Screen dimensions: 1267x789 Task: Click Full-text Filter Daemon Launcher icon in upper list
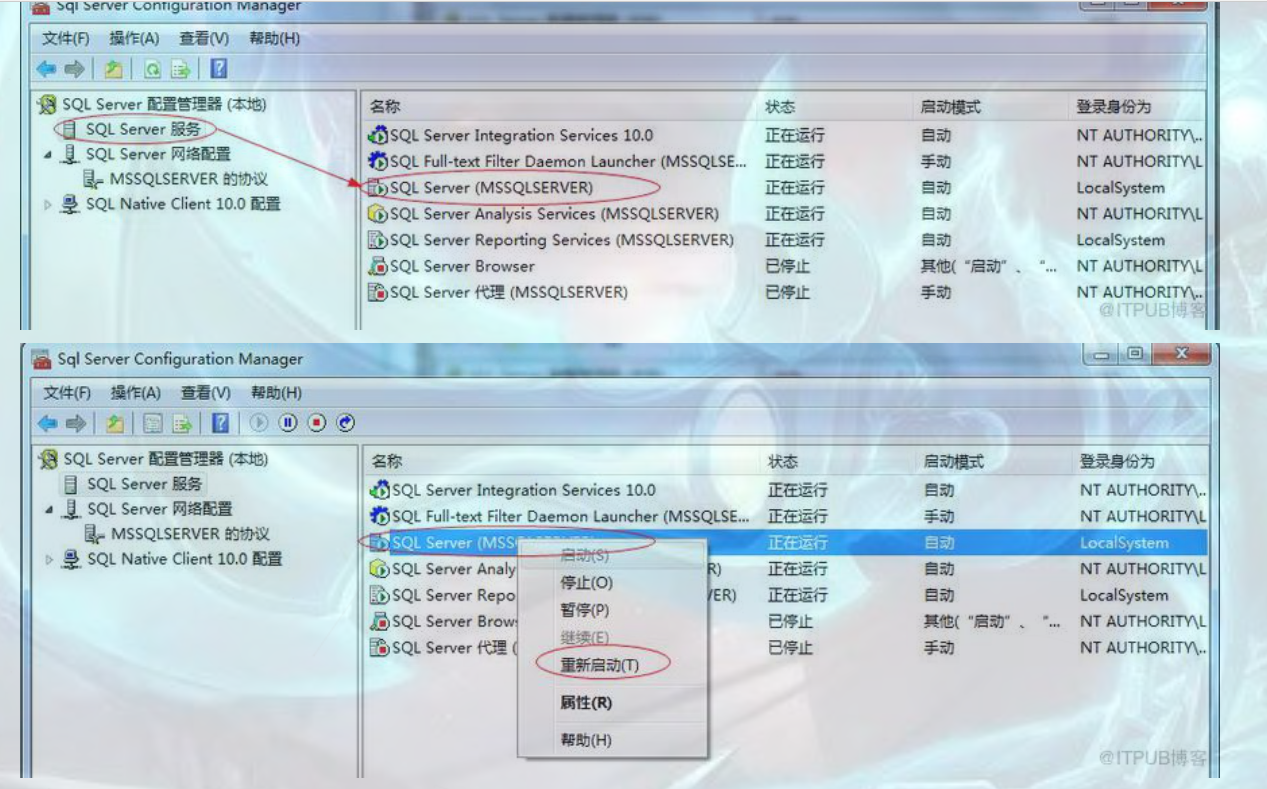pos(378,161)
